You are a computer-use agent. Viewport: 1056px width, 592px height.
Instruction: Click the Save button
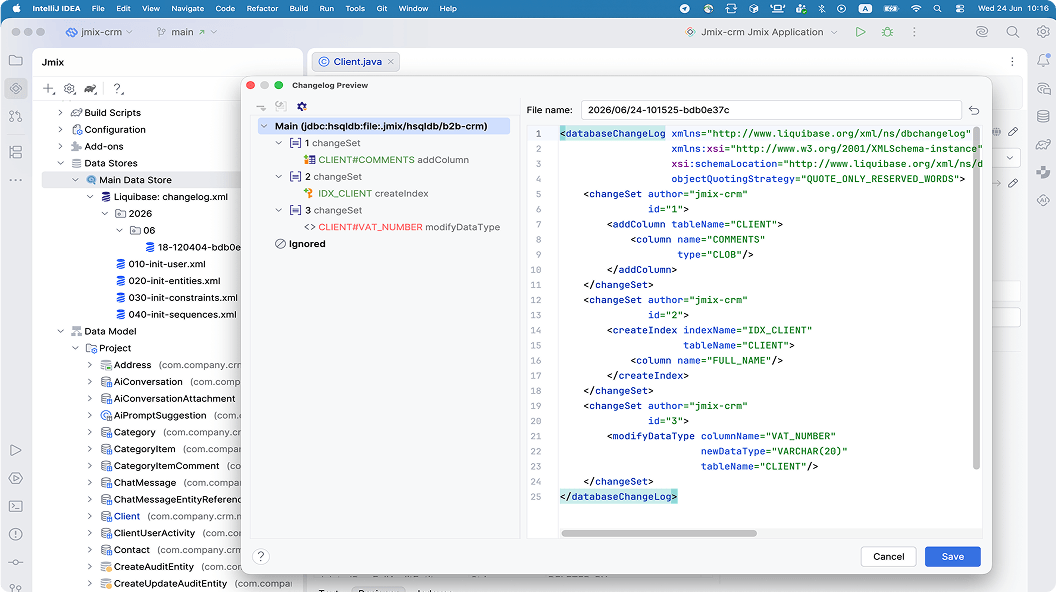pos(952,556)
